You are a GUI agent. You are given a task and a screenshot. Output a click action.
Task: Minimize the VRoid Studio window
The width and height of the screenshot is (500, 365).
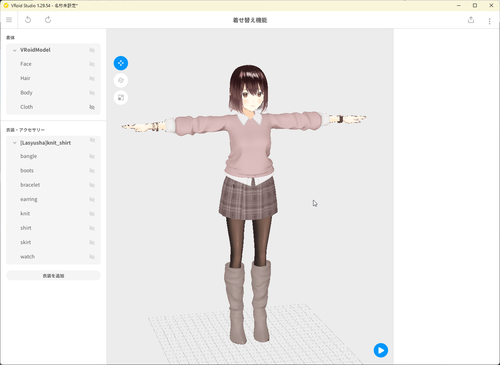(x=459, y=5)
